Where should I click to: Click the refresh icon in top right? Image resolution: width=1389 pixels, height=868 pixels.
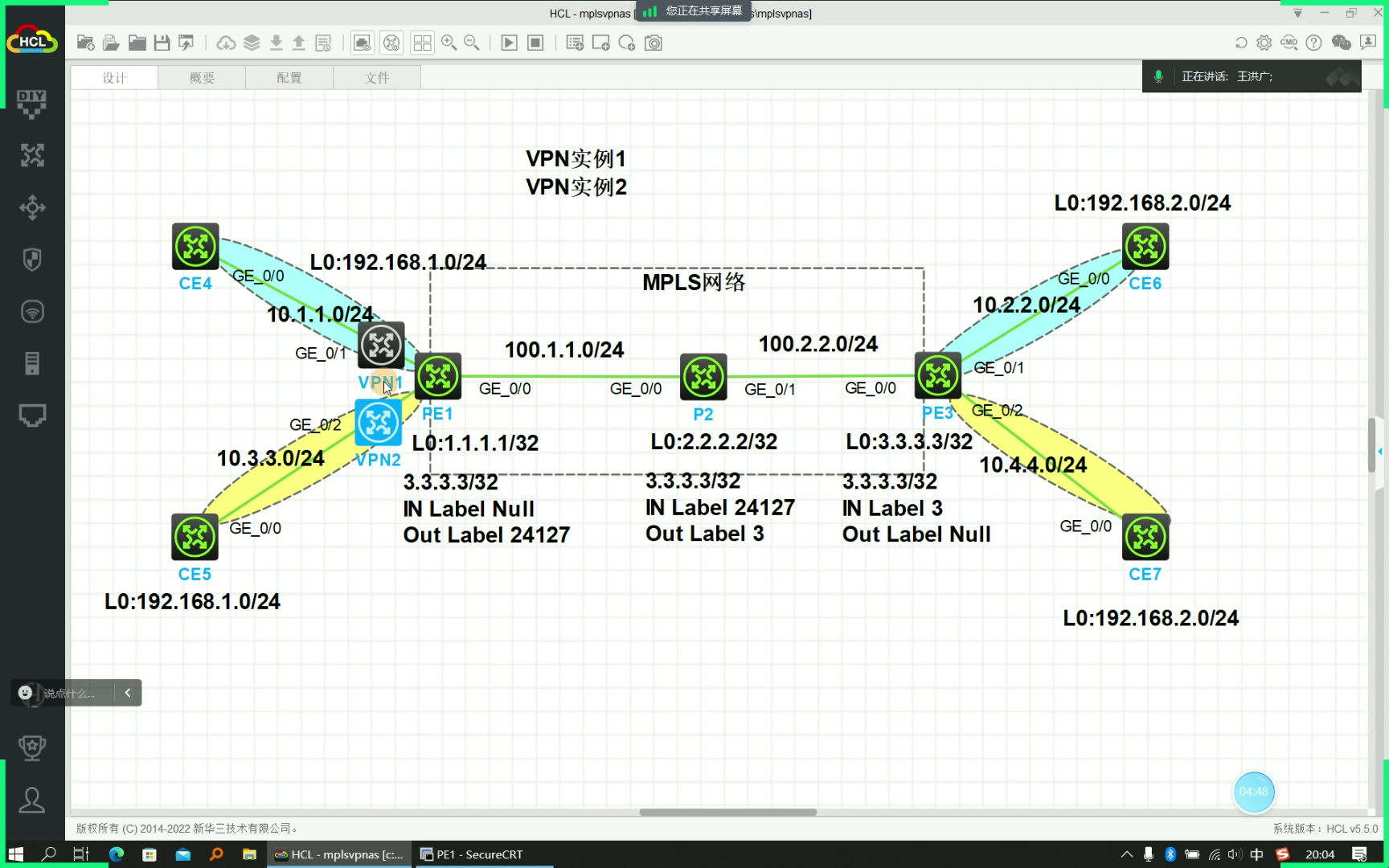(x=1241, y=43)
